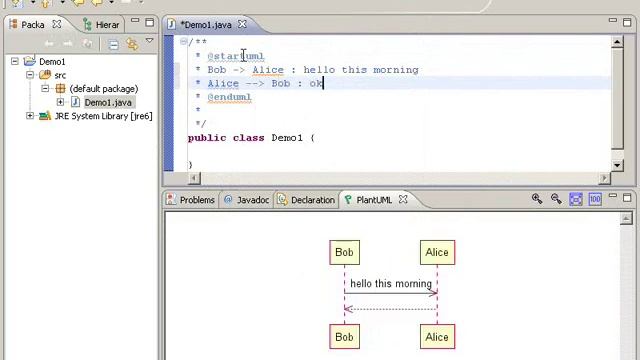Click the top Bob participant box
The width and height of the screenshot is (640, 360).
tap(344, 252)
